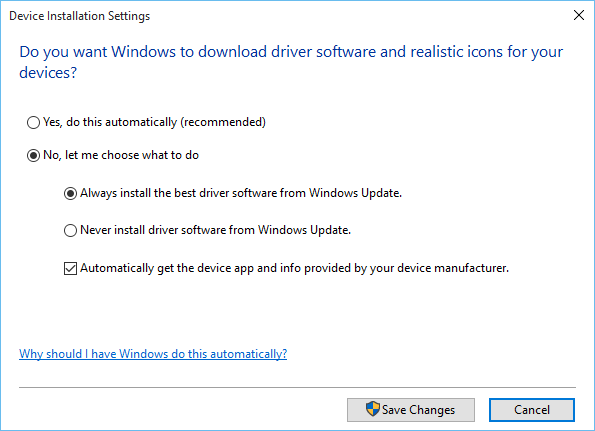The height and width of the screenshot is (431, 595).
Task: Click the Cancel button
Action: [x=532, y=410]
